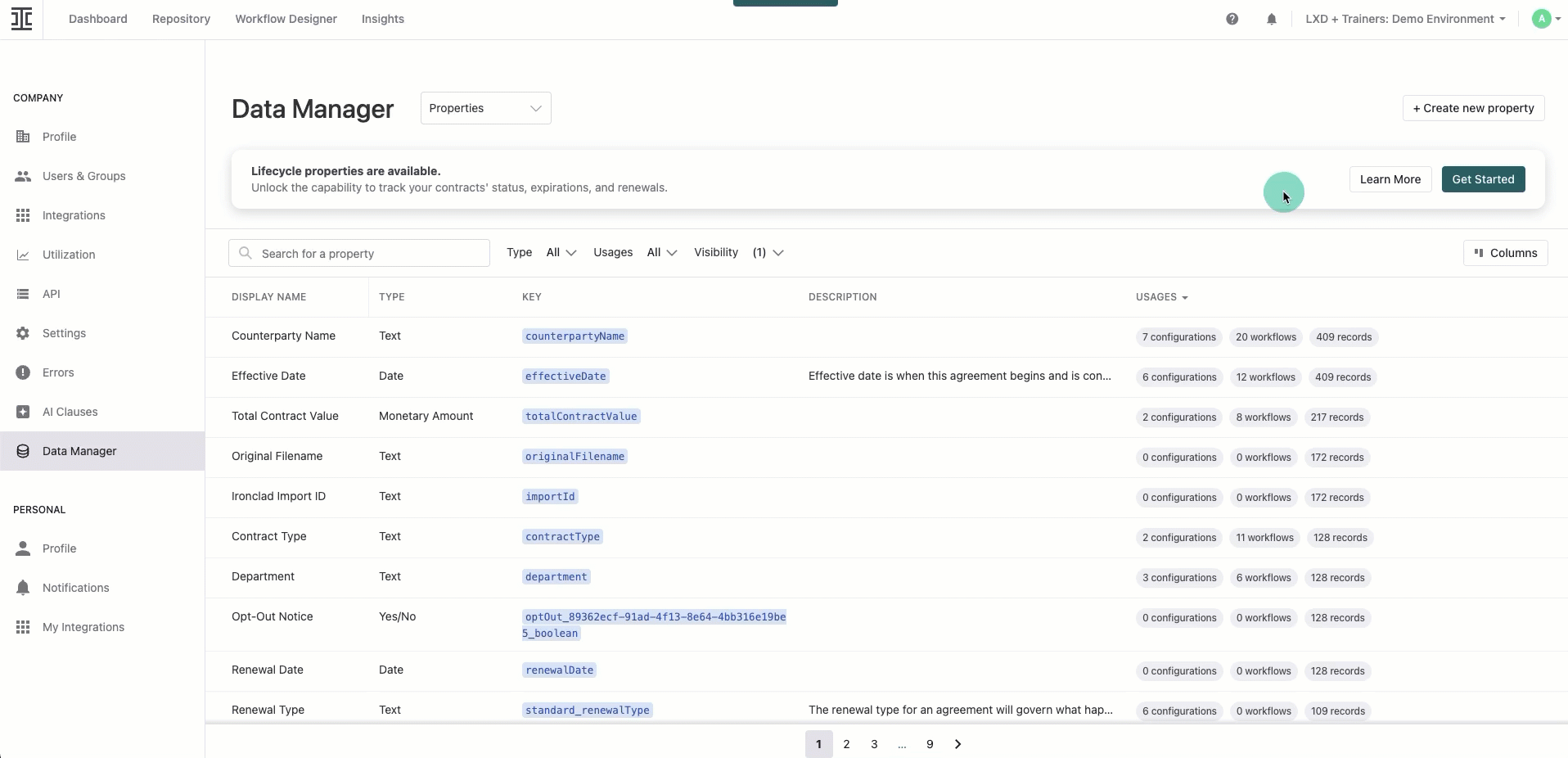Click the Notifications bell sidebar icon

click(x=23, y=588)
